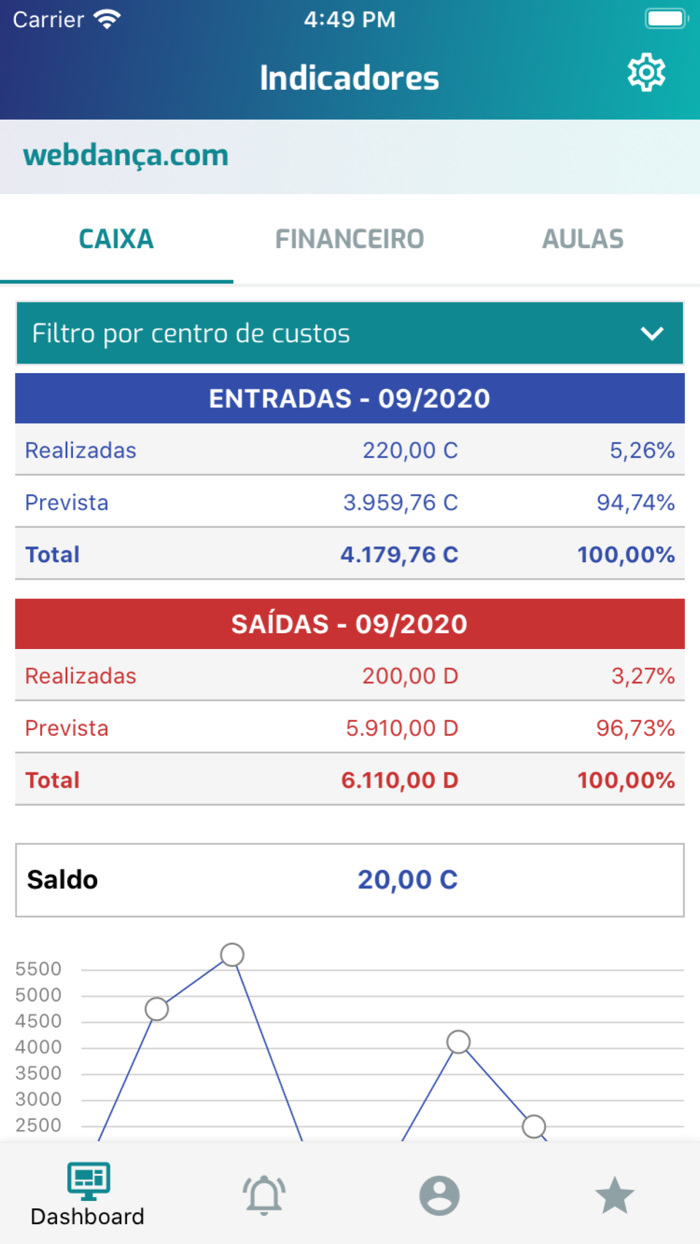Viewport: 700px width, 1244px height.
Task: Switch to the FINANCEIRO tab
Action: (349, 238)
